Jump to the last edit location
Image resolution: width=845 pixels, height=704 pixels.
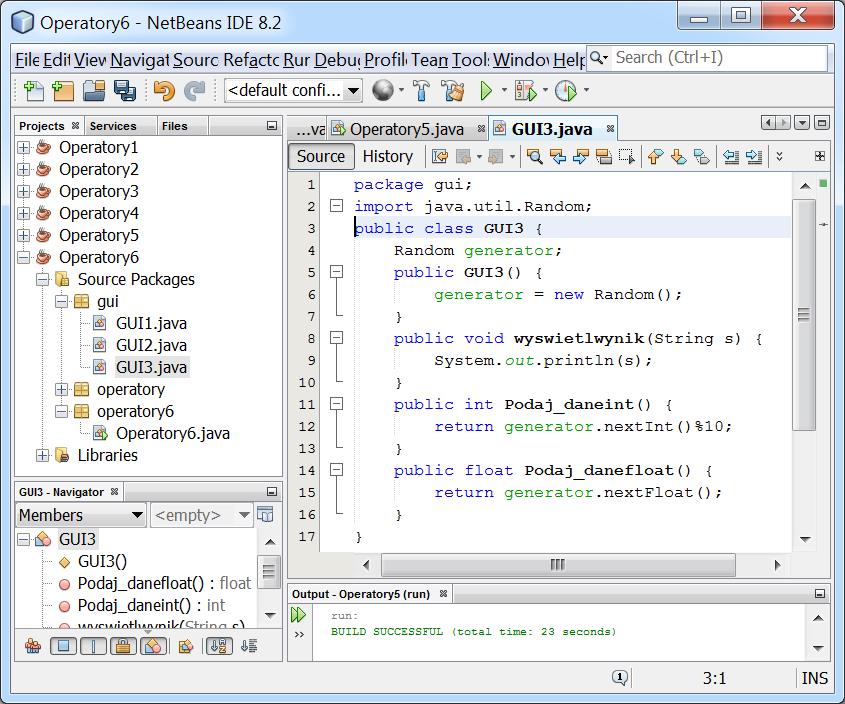(440, 156)
